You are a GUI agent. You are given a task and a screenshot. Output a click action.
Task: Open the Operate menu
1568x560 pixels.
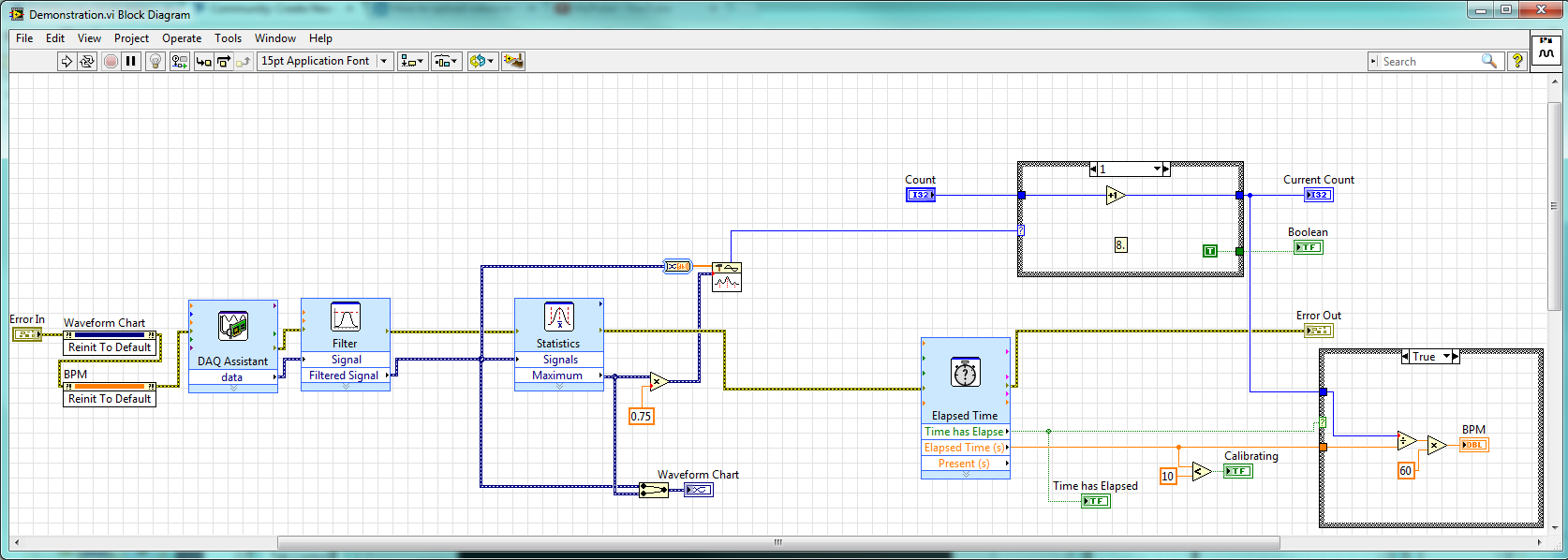pyautogui.click(x=181, y=38)
